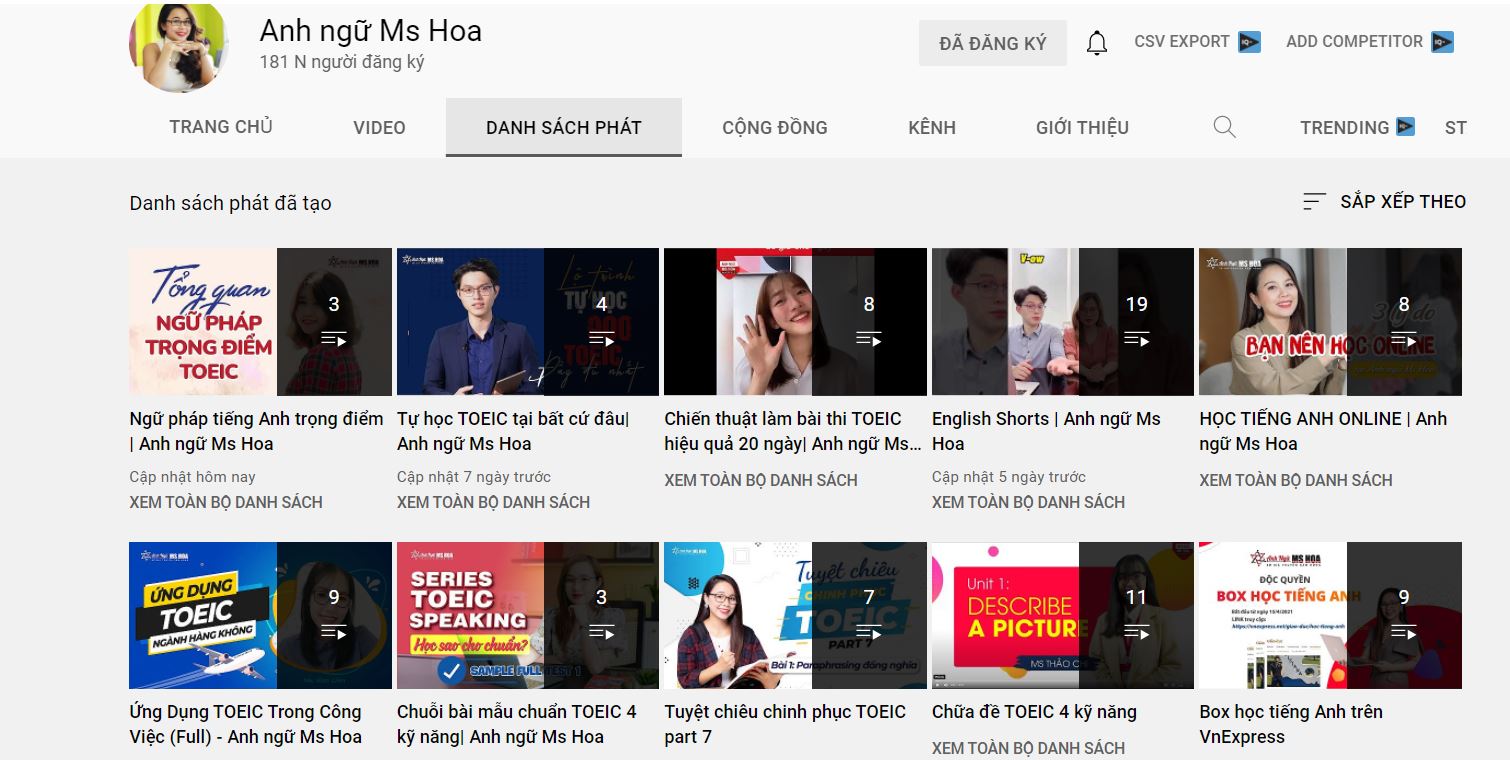Image resolution: width=1510 pixels, height=760 pixels.
Task: Click the sort lines icon beside SẮP XẾP THEO
Action: (1314, 202)
